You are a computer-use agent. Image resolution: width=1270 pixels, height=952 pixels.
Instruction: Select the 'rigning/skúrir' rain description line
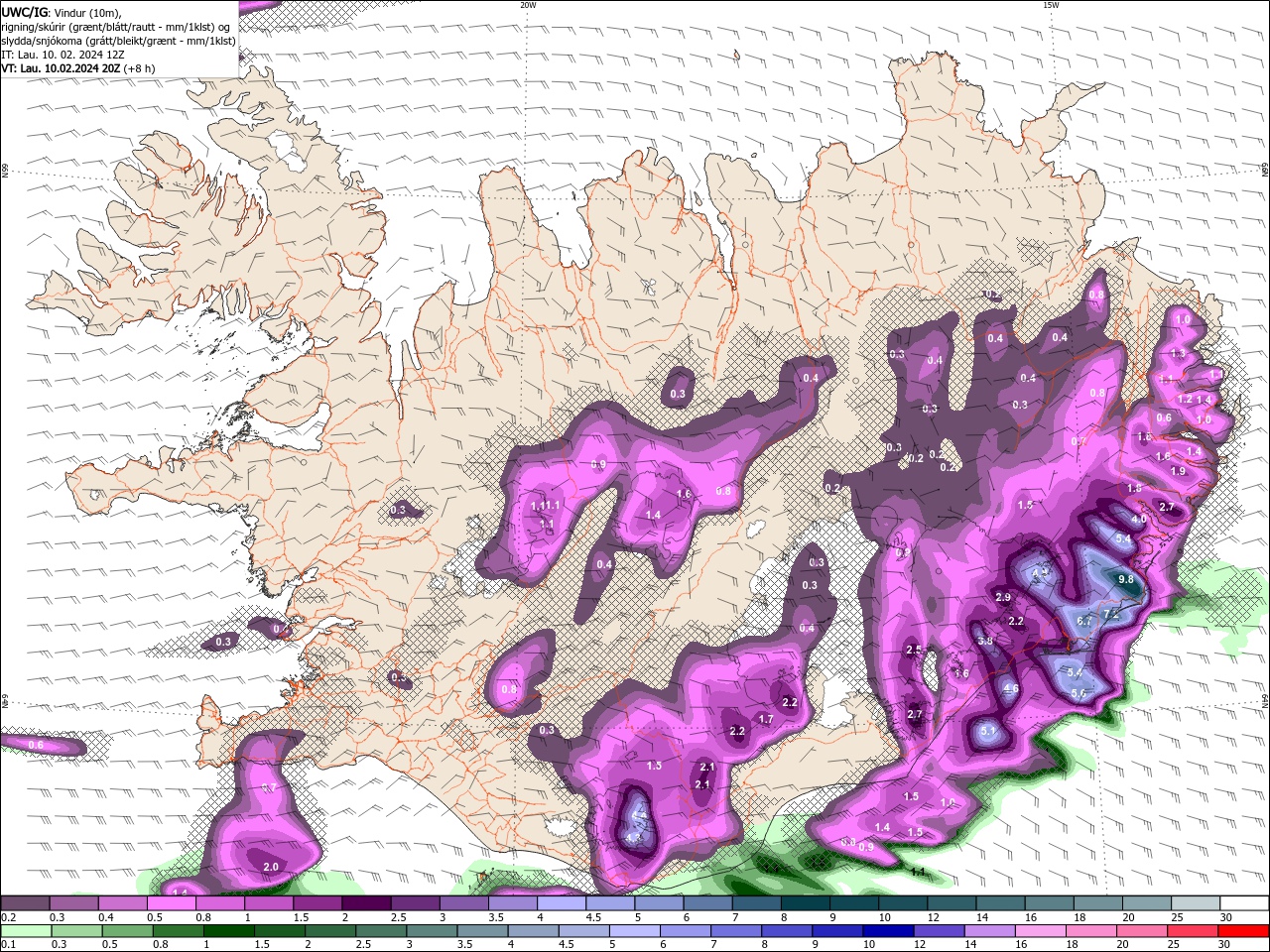[x=116, y=27]
